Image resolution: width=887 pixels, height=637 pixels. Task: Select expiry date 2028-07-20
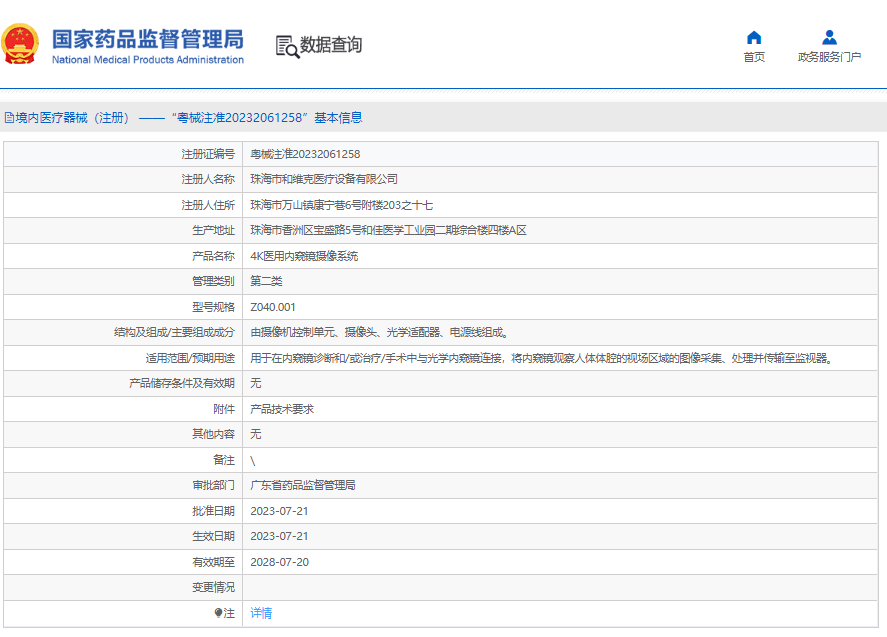coord(279,562)
